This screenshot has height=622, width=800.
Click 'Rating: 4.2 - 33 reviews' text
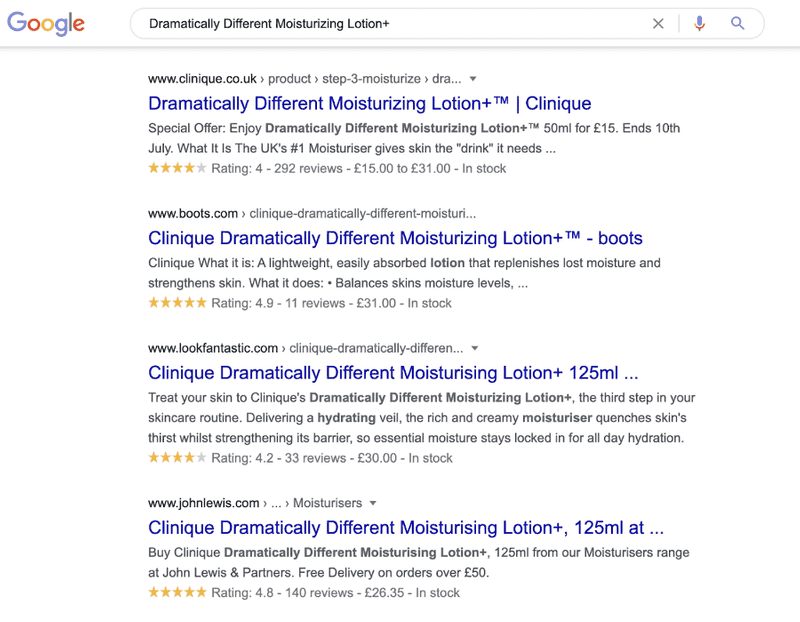tap(279, 459)
